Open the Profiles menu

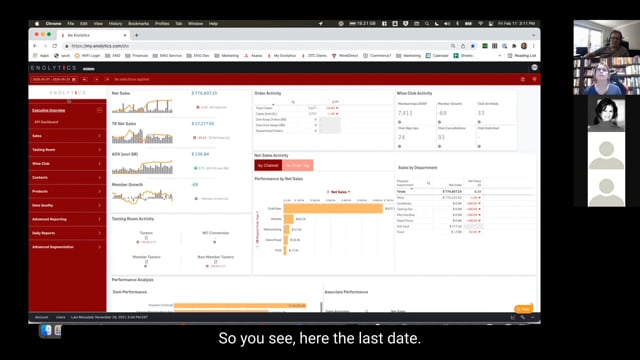coord(162,24)
